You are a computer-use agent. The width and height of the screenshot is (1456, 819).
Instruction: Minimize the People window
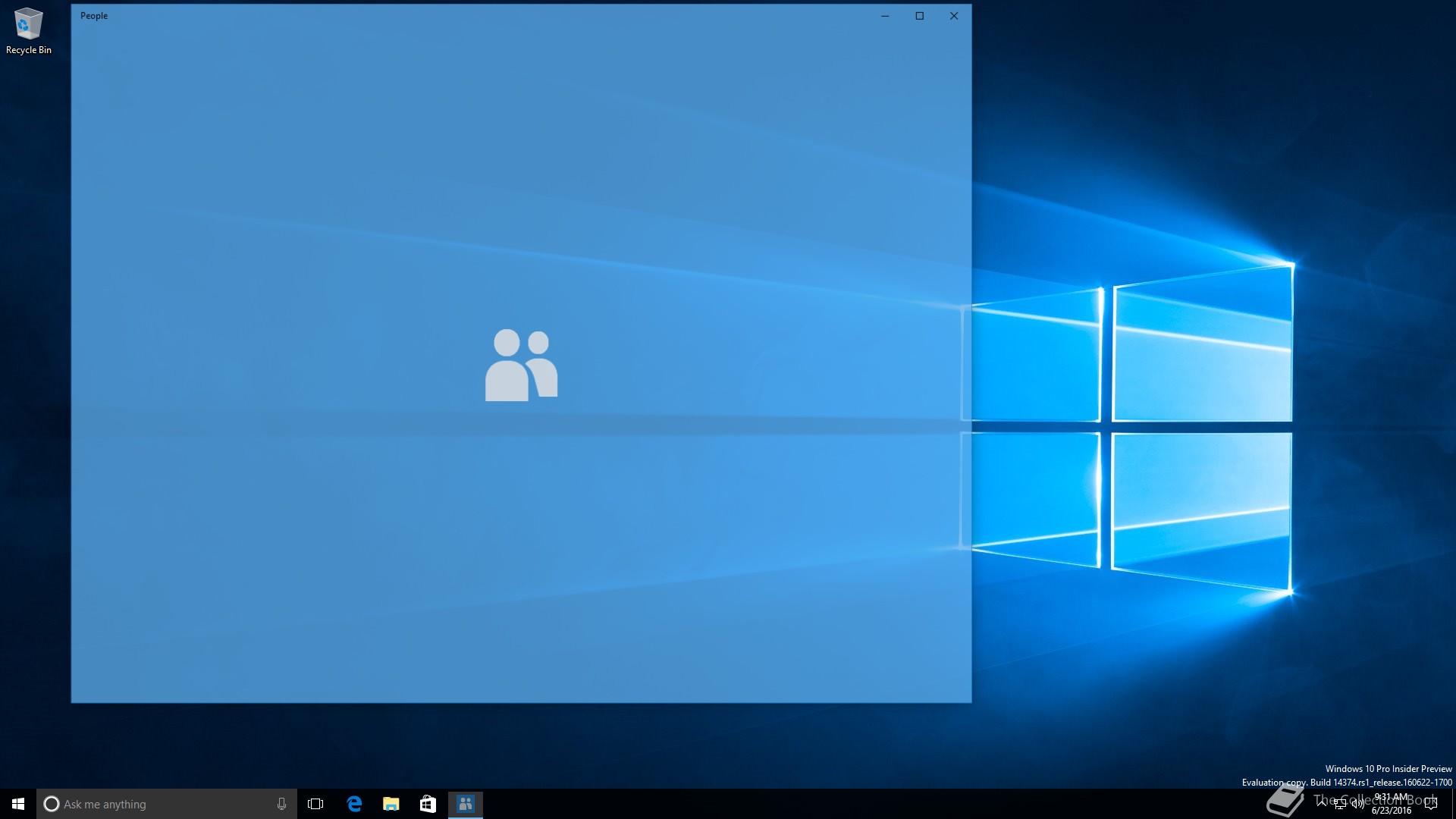pyautogui.click(x=885, y=16)
